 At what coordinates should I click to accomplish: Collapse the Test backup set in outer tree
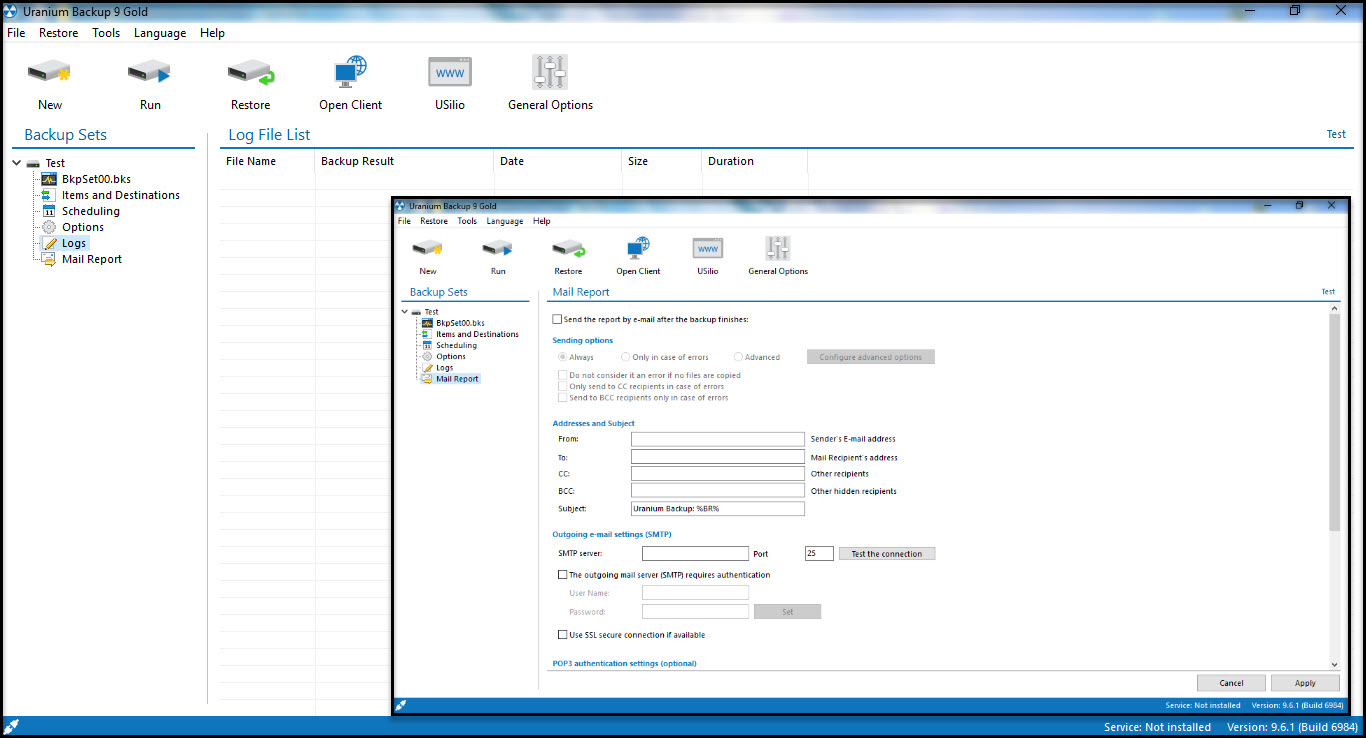click(17, 163)
